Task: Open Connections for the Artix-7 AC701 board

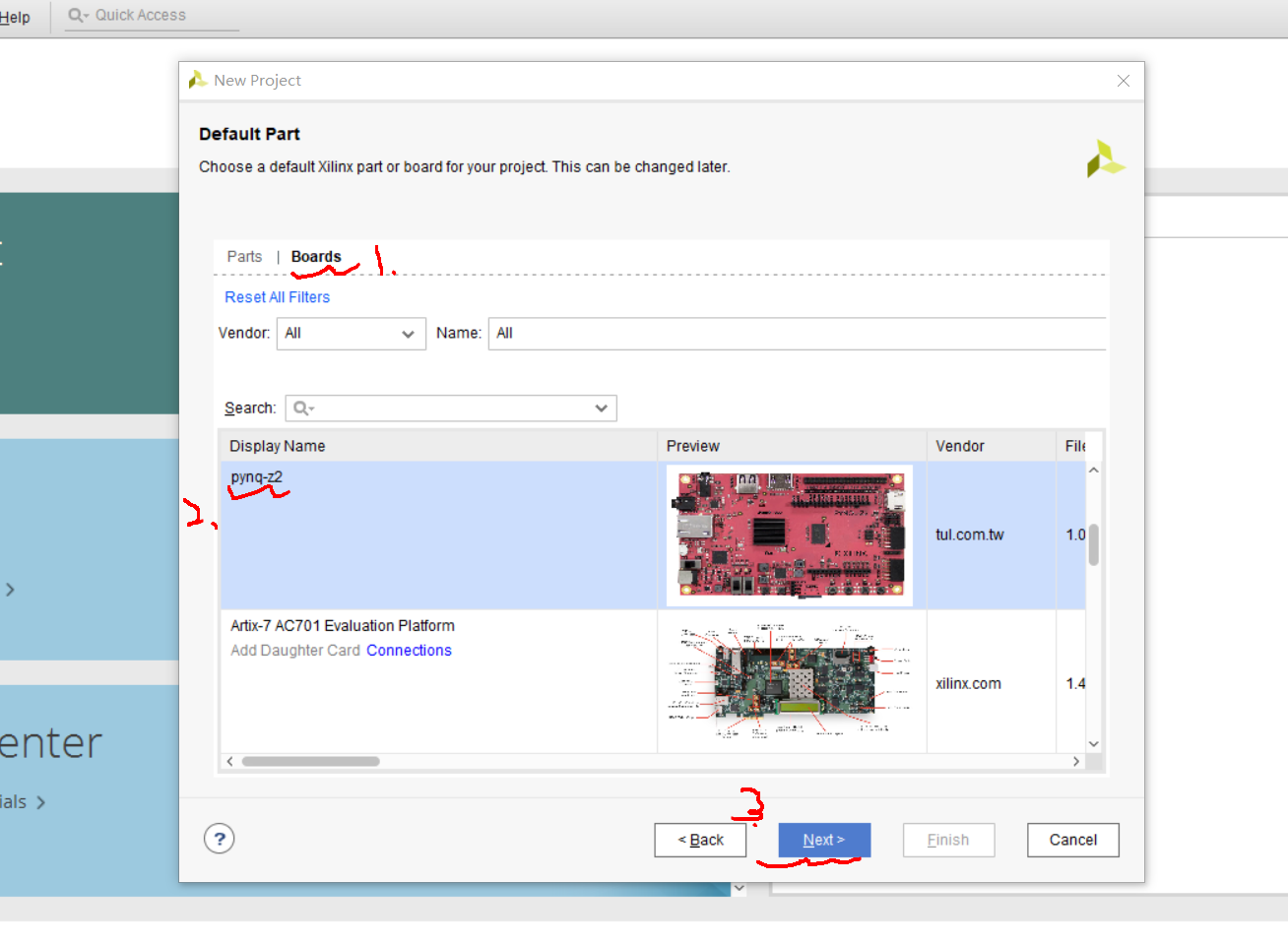Action: click(x=409, y=650)
